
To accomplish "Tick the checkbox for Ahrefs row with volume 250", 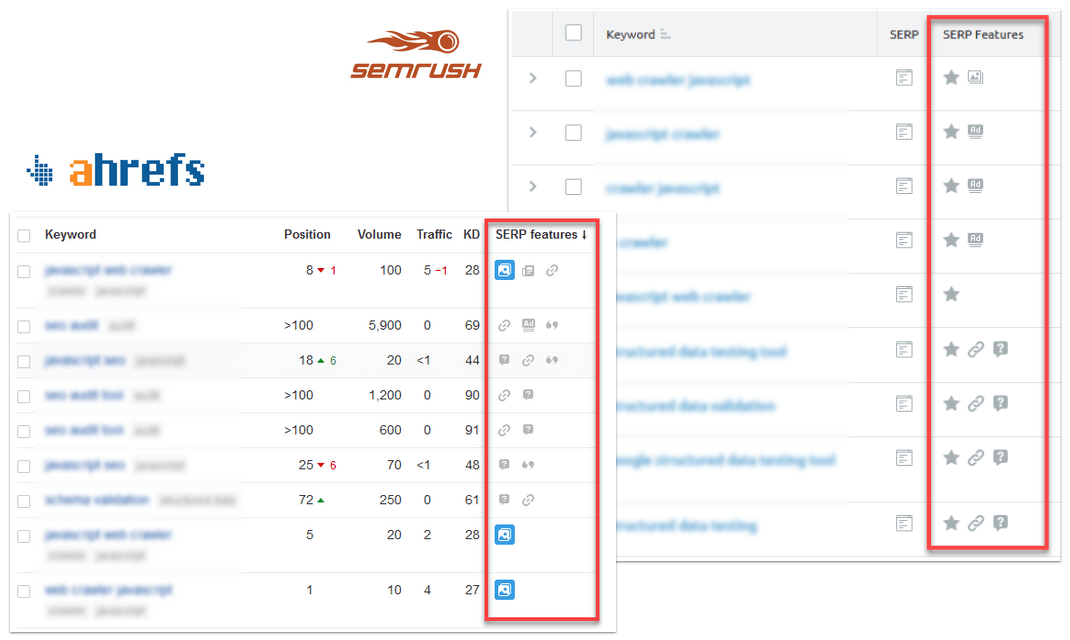I will (24, 501).
